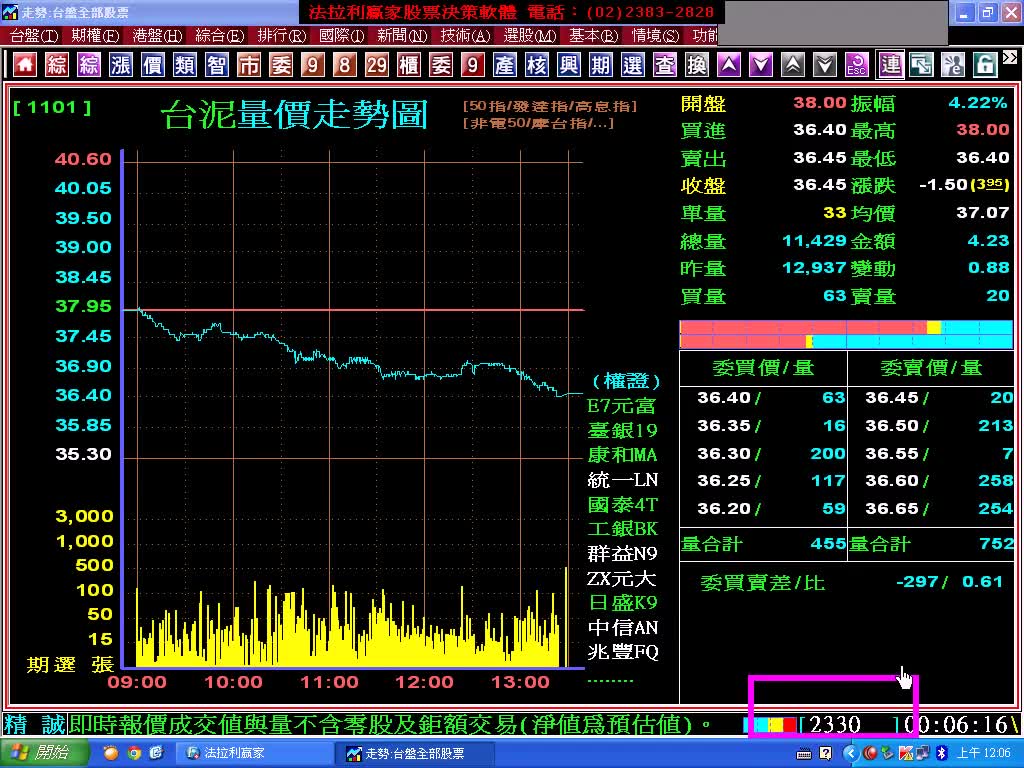Click the purple up arrow icon
This screenshot has height=768, width=1024.
(729, 65)
